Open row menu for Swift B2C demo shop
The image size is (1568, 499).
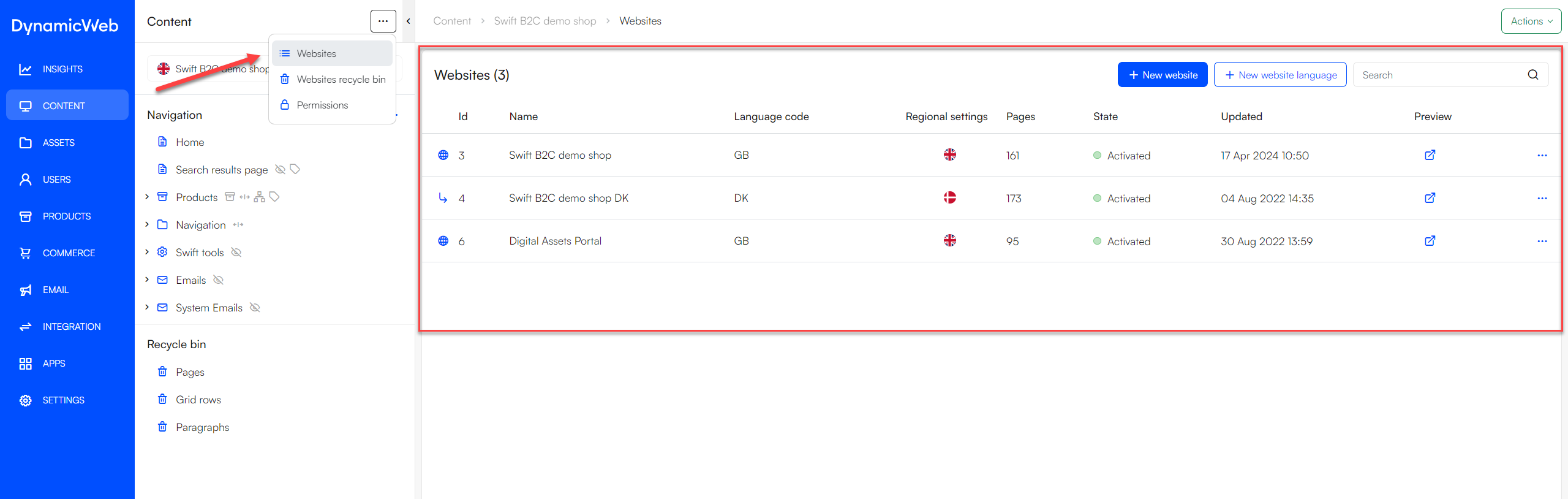[x=1542, y=155]
